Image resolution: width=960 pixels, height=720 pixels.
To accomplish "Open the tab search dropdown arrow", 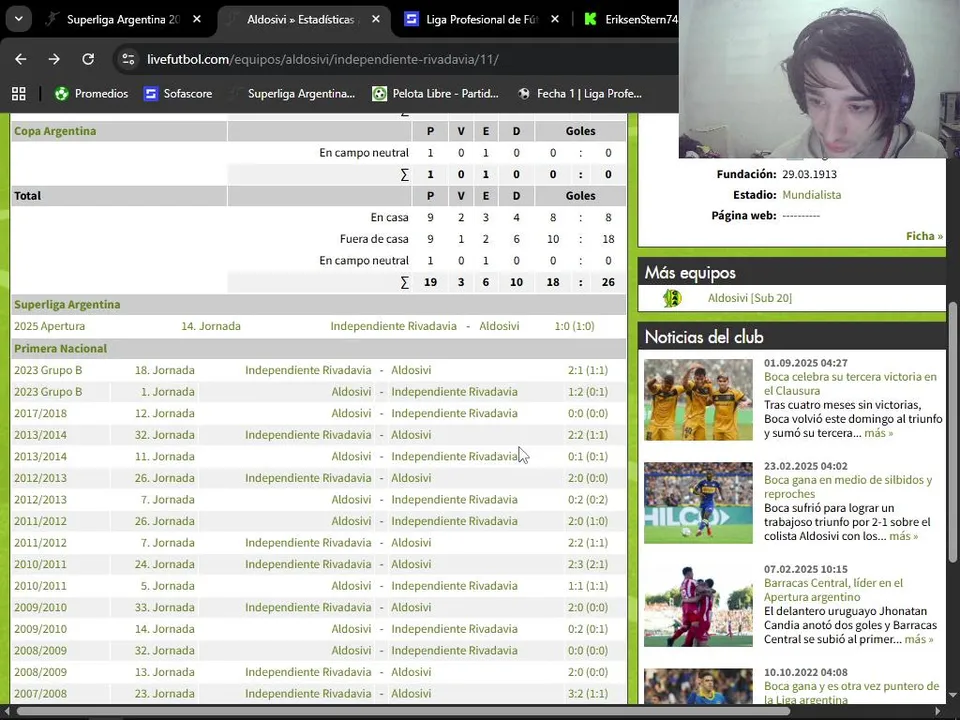I will [18, 19].
